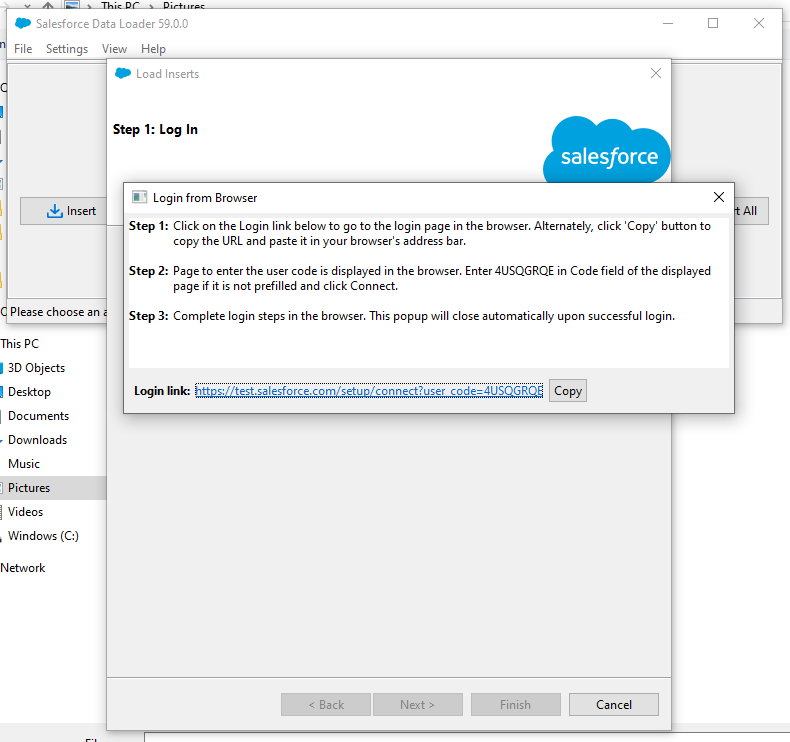Open the File menu
The width and height of the screenshot is (790, 742).
click(23, 49)
